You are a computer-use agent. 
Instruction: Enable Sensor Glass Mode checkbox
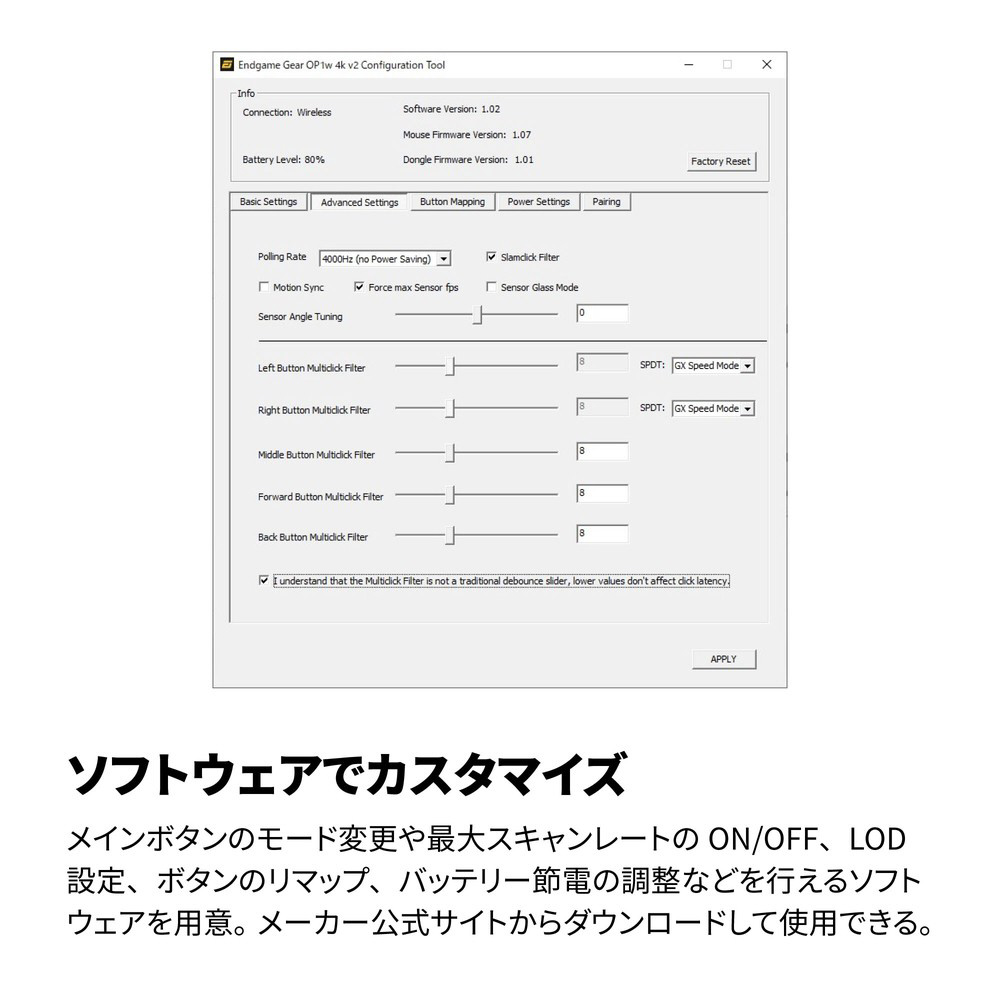[491, 287]
